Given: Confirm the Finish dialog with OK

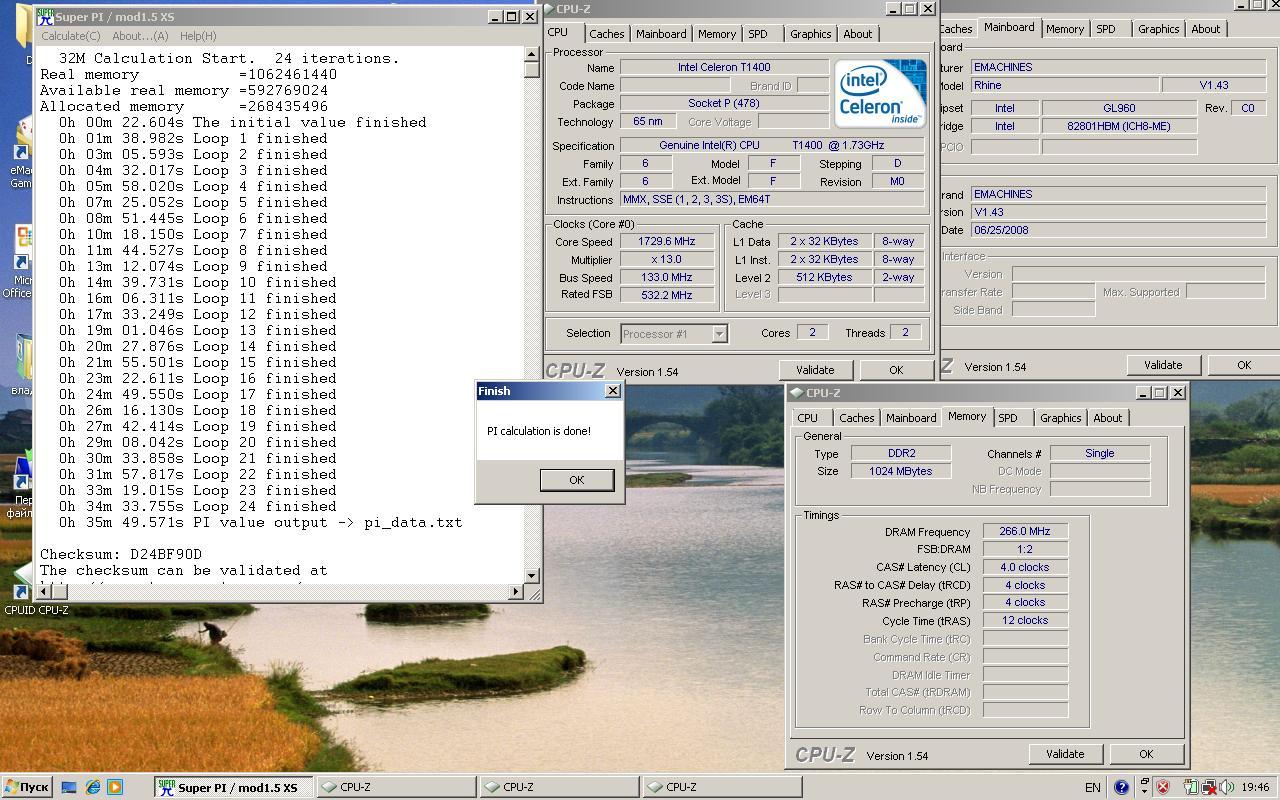Looking at the screenshot, I should coord(577,480).
